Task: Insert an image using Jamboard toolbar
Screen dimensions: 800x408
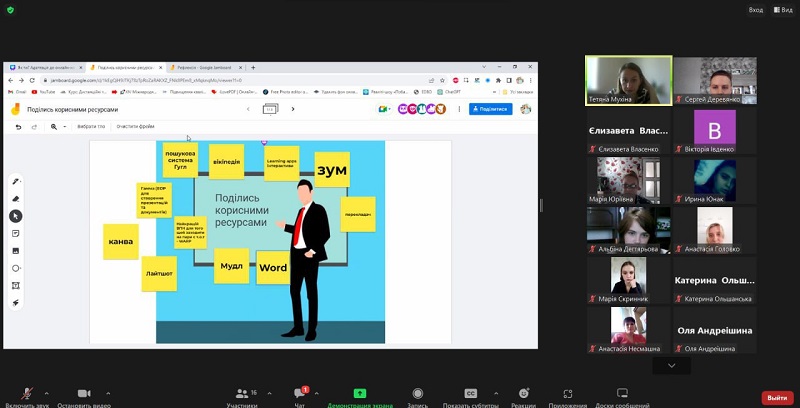Action: [16, 251]
